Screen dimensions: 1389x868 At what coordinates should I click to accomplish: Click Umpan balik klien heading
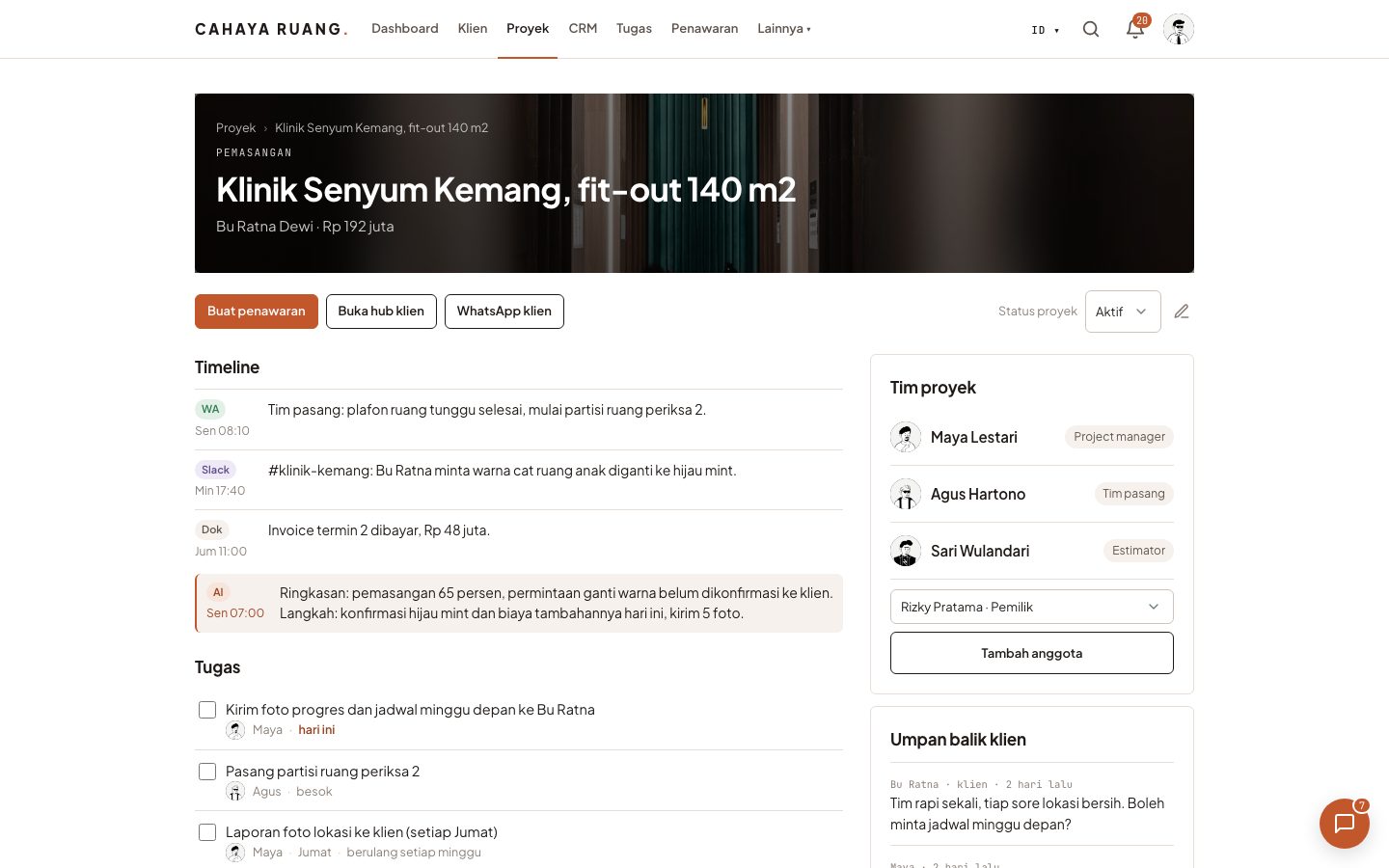coord(958,740)
